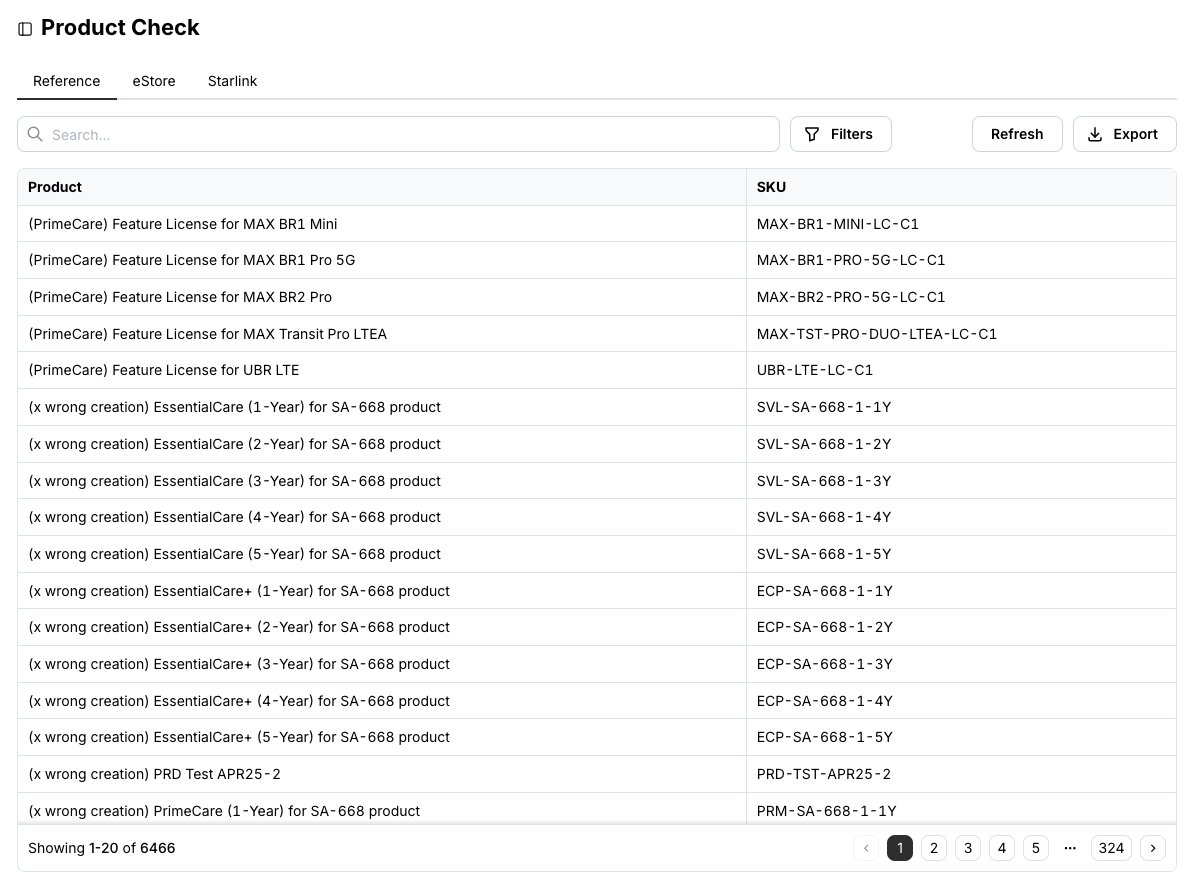The width and height of the screenshot is (1194, 884).
Task: Click the Product Check page title
Action: click(120, 28)
